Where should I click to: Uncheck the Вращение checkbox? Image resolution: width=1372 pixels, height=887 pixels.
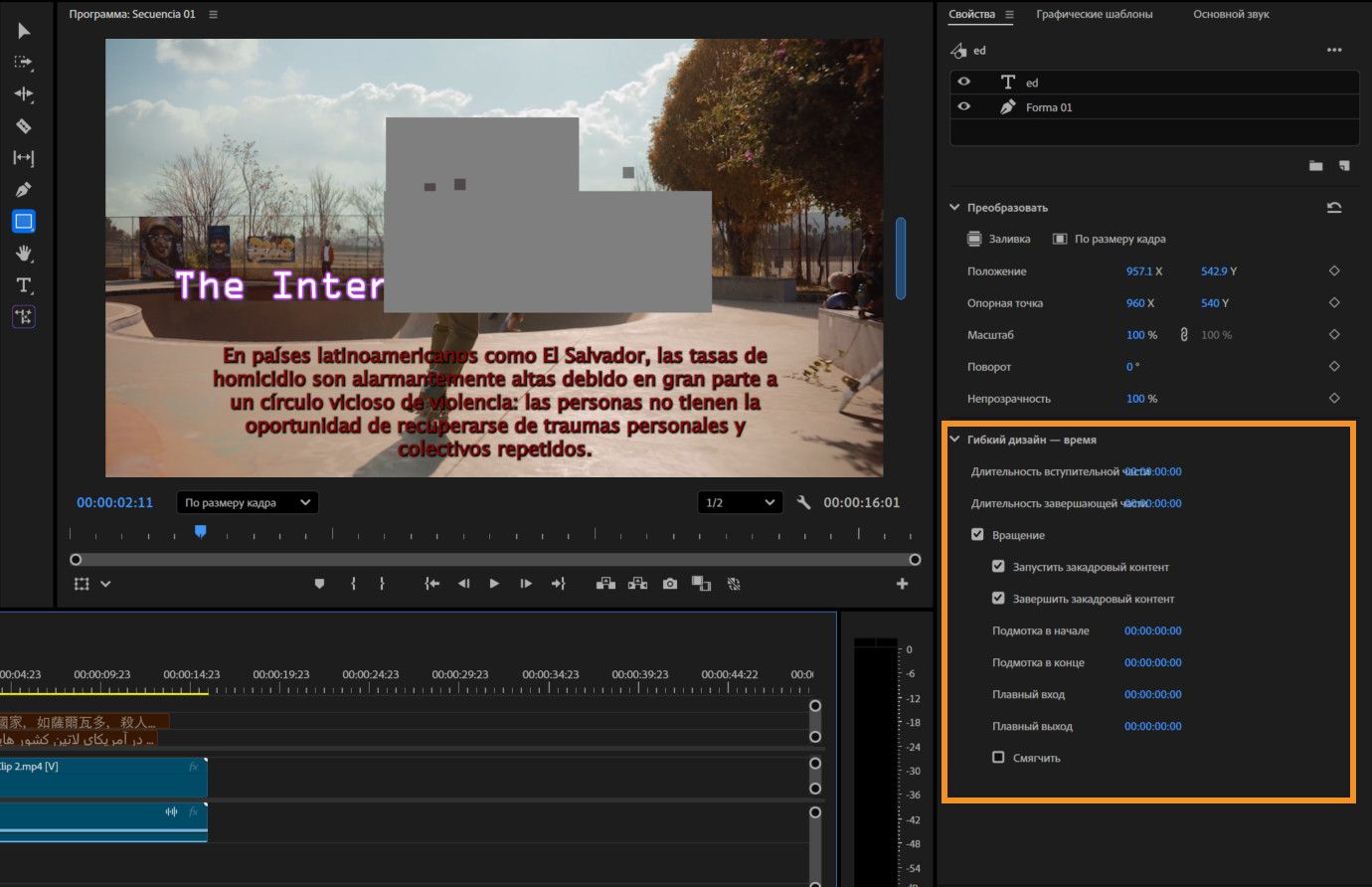point(977,535)
